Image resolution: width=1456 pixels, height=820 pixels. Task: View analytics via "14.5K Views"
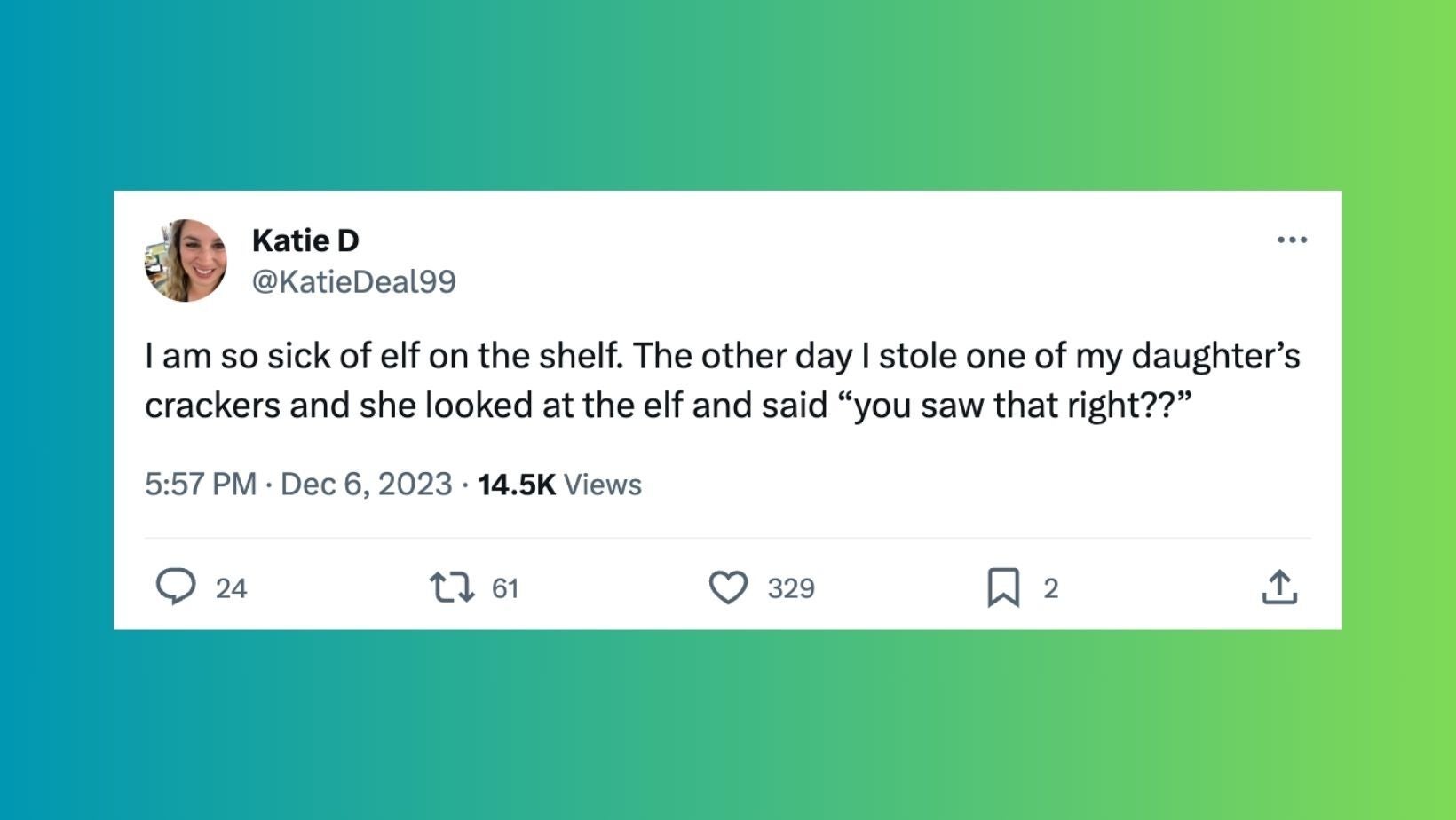click(559, 485)
